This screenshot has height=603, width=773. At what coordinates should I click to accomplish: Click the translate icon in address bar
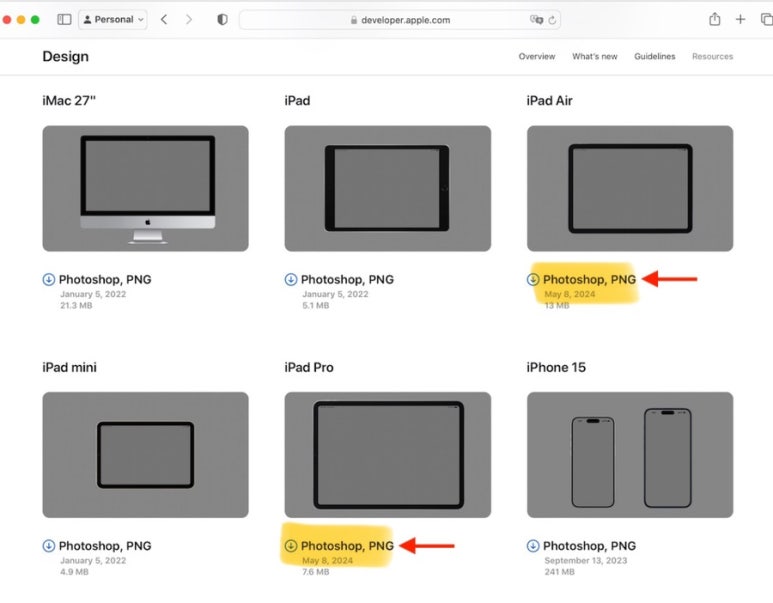[536, 19]
